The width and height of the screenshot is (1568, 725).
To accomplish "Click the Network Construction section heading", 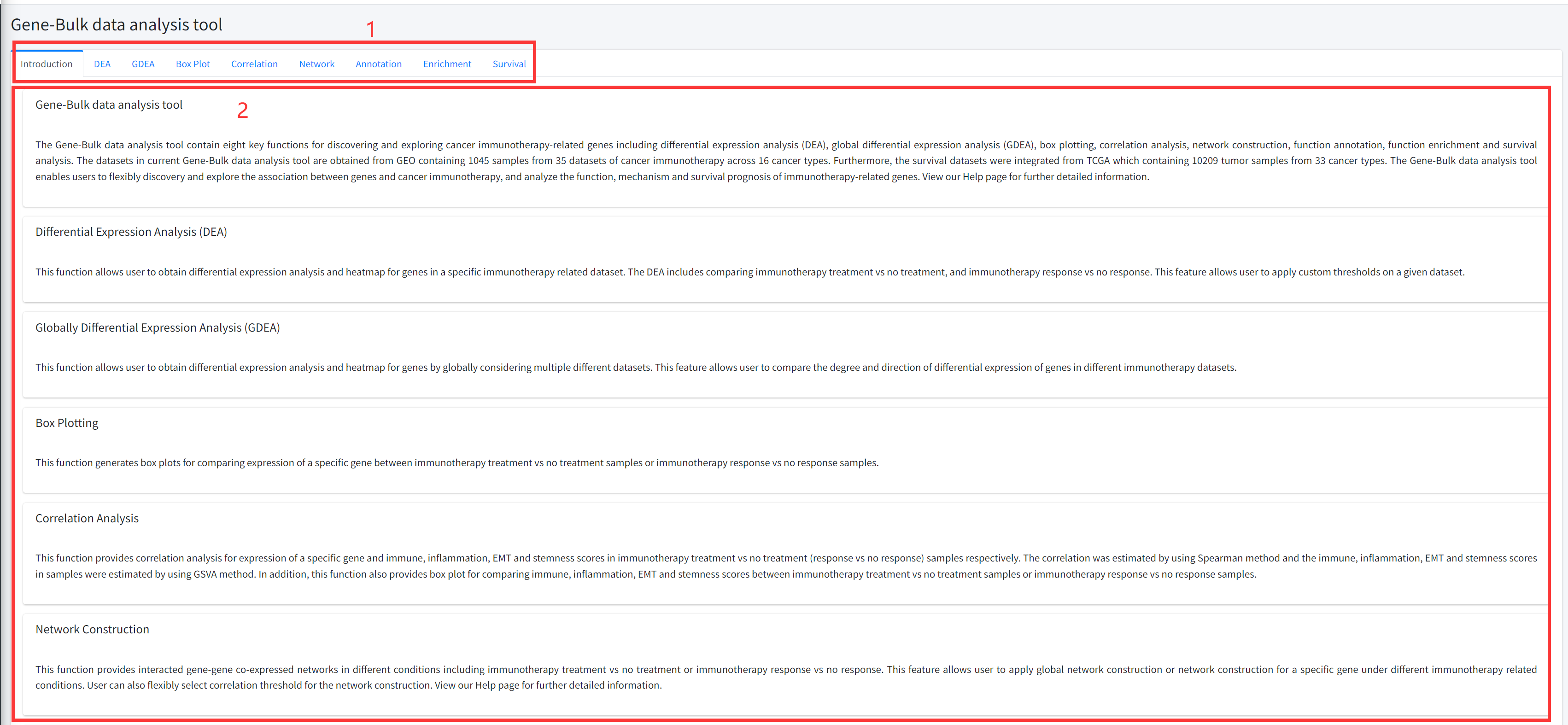I will click(92, 630).
